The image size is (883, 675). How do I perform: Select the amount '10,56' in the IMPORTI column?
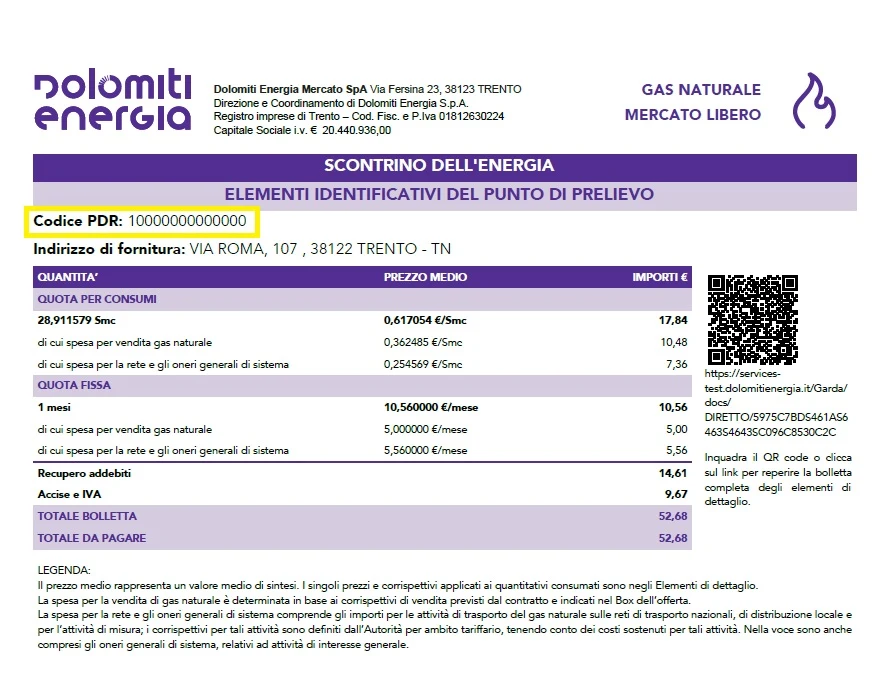673,408
